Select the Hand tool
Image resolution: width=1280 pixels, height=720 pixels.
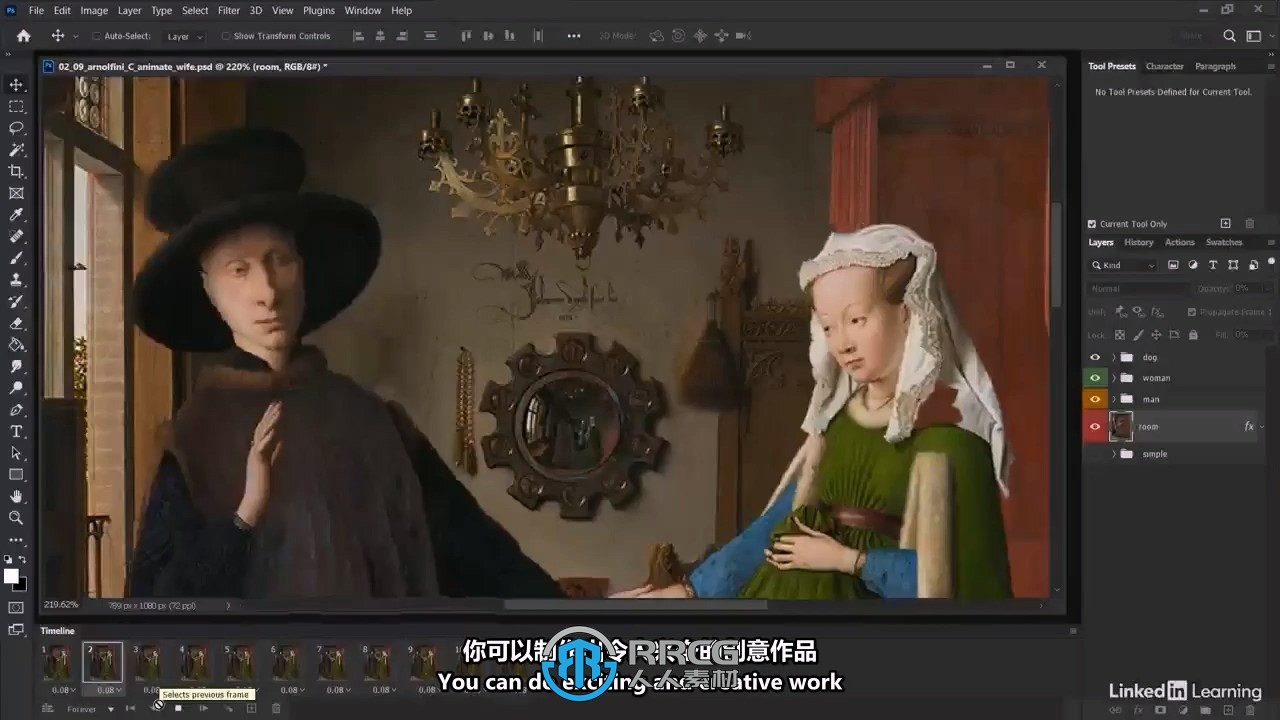(x=16, y=496)
